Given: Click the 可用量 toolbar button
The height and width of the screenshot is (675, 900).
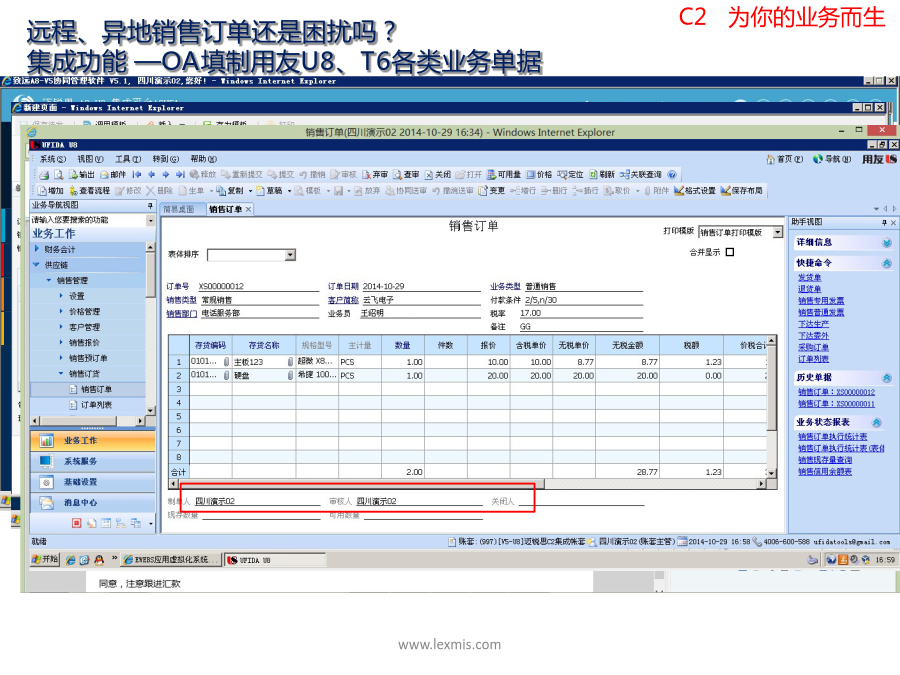Looking at the screenshot, I should pyautogui.click(x=504, y=174).
